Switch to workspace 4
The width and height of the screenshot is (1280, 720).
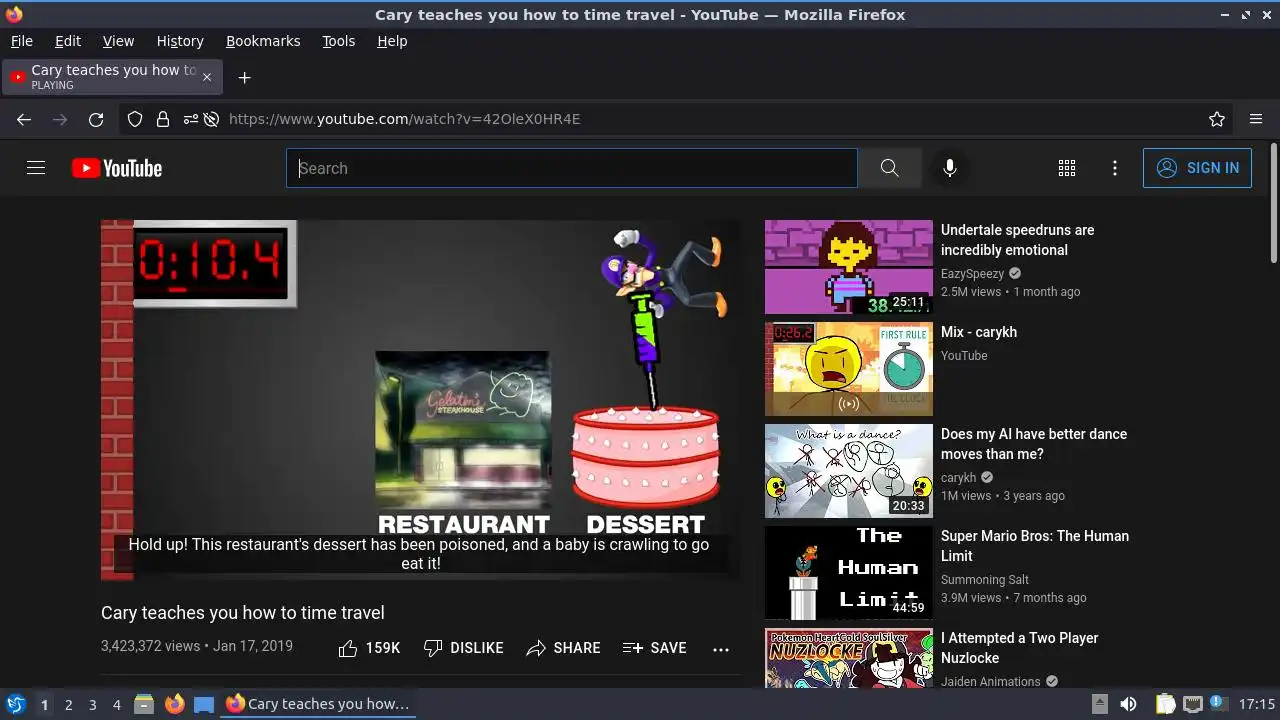[x=116, y=705]
